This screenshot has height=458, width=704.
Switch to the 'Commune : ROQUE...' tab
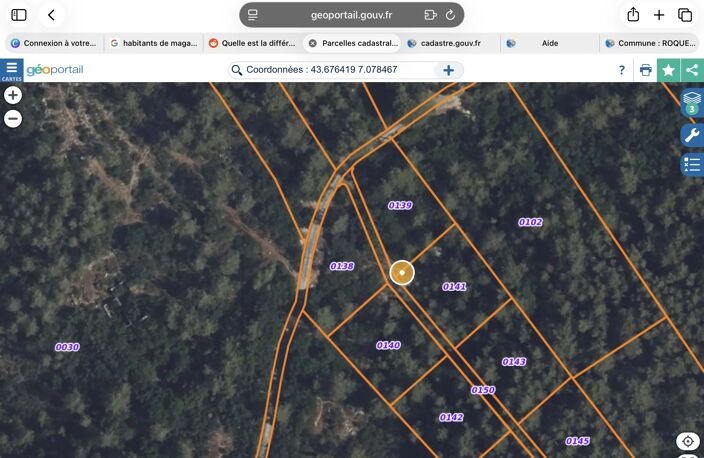(650, 43)
